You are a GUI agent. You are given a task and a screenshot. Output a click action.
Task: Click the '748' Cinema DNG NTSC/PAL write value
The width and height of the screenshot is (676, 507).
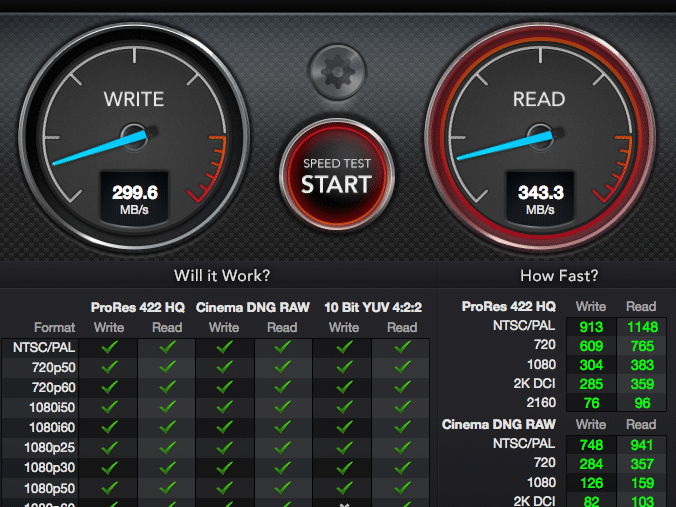click(591, 445)
